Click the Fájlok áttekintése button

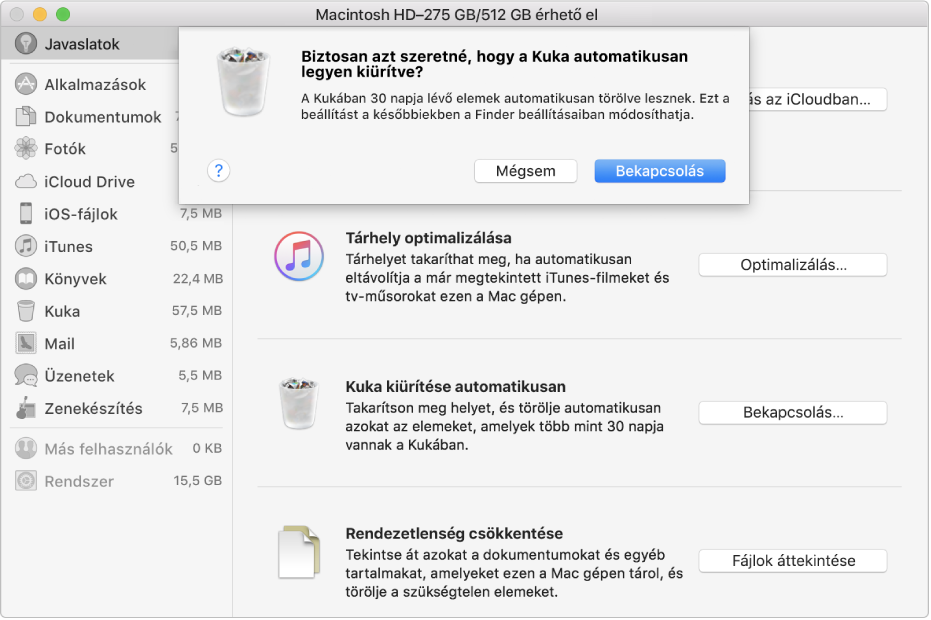click(793, 561)
